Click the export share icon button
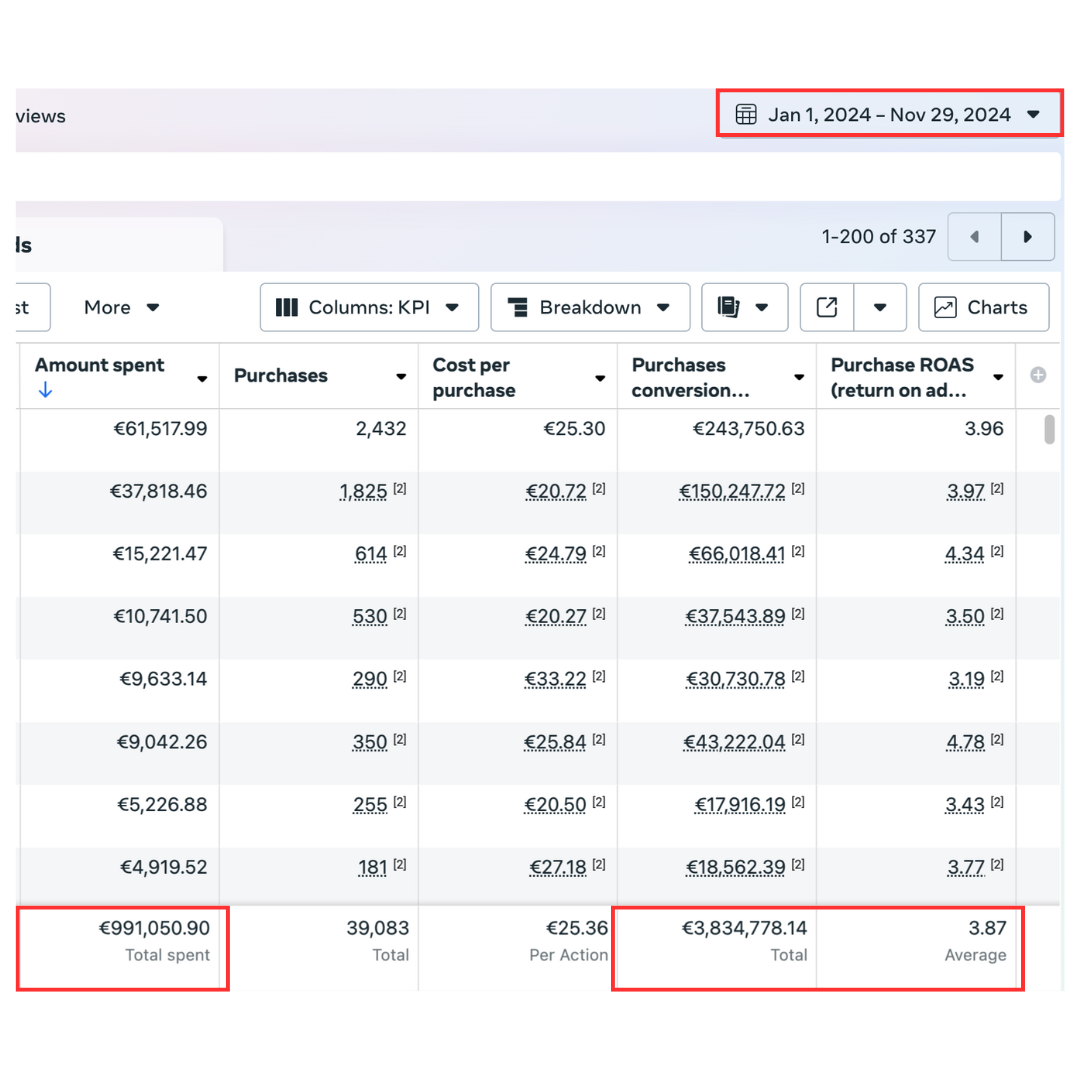The height and width of the screenshot is (1080, 1080). pyautogui.click(x=827, y=308)
